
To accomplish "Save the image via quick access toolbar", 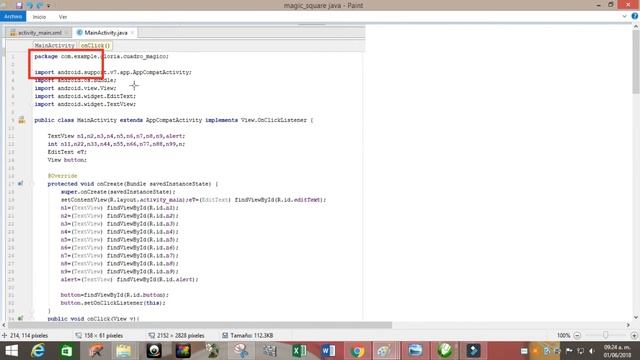I will (19, 5).
